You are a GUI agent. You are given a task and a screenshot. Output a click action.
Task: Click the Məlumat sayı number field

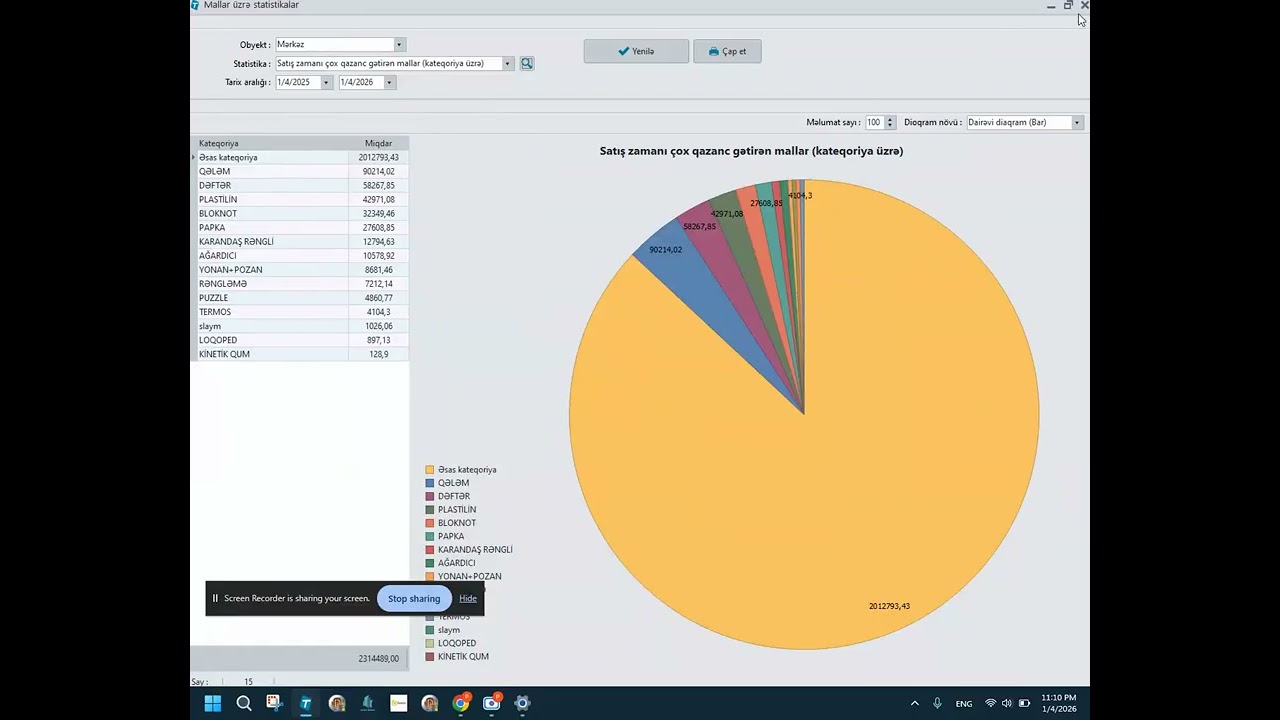875,122
